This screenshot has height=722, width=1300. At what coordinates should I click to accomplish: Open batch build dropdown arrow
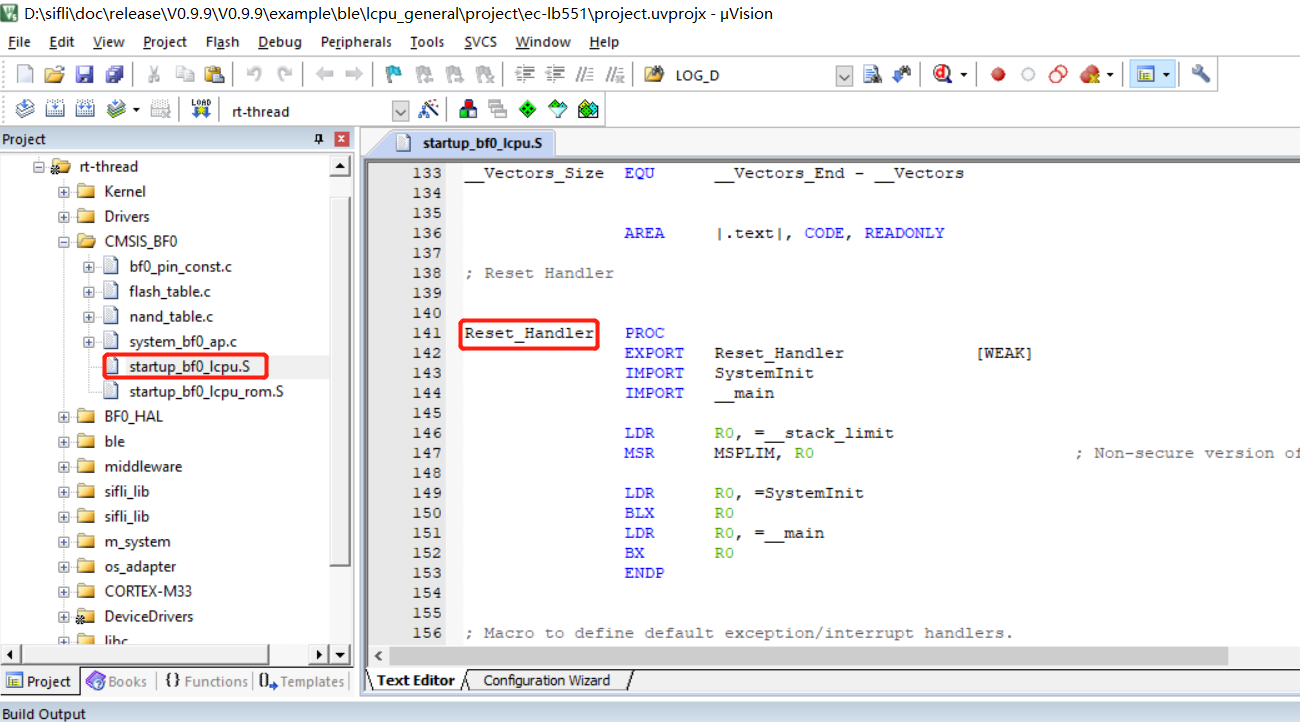[x=135, y=110]
